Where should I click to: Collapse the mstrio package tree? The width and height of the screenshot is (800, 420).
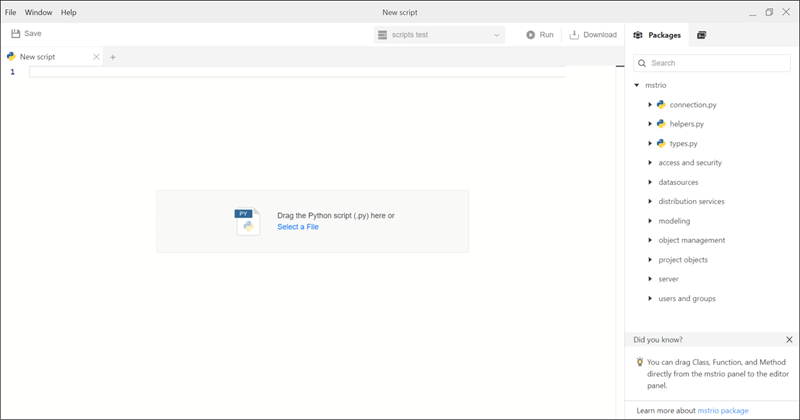tap(637, 86)
